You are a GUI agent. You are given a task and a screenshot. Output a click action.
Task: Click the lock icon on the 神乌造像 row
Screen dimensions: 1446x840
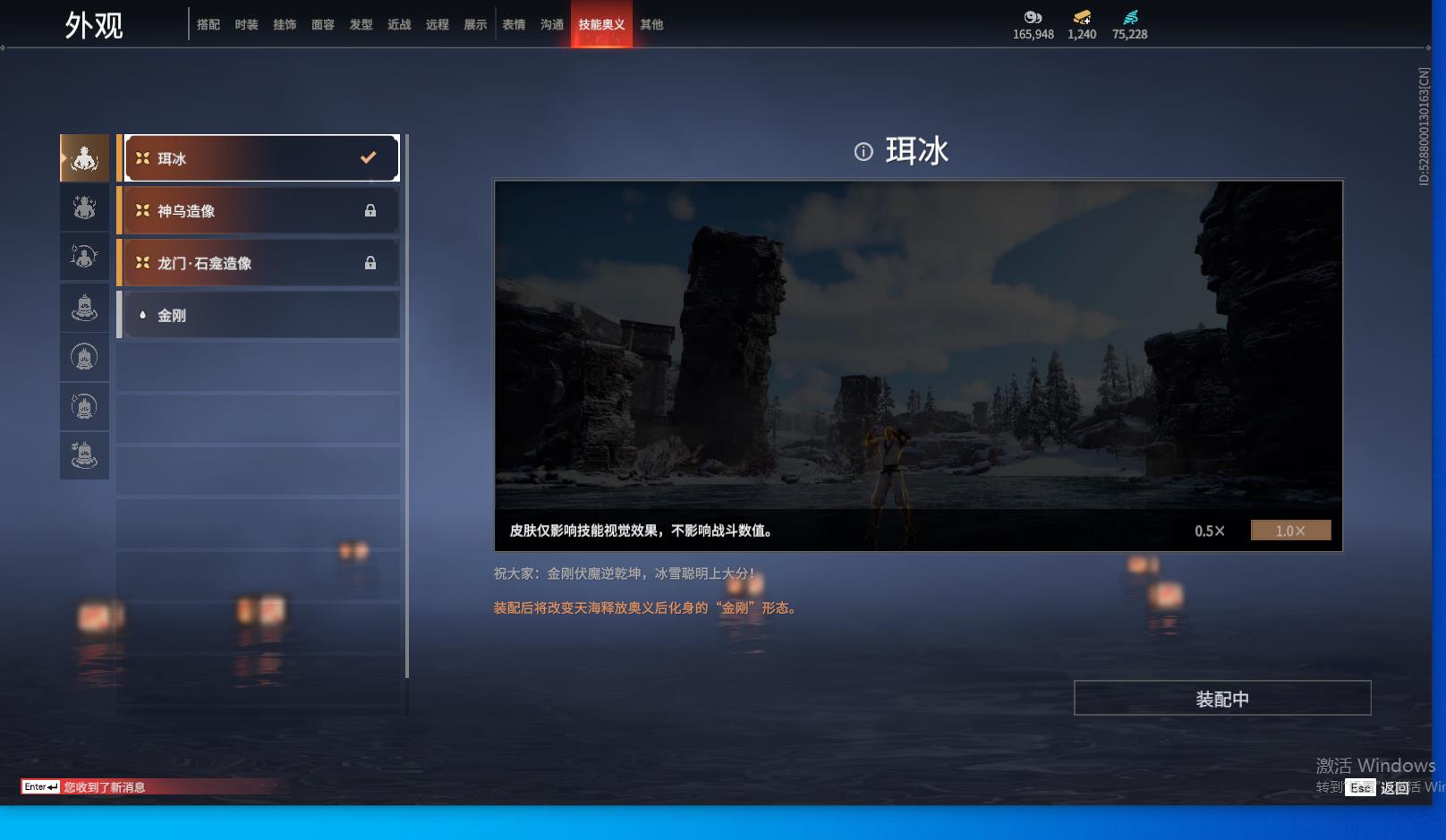[x=370, y=210]
